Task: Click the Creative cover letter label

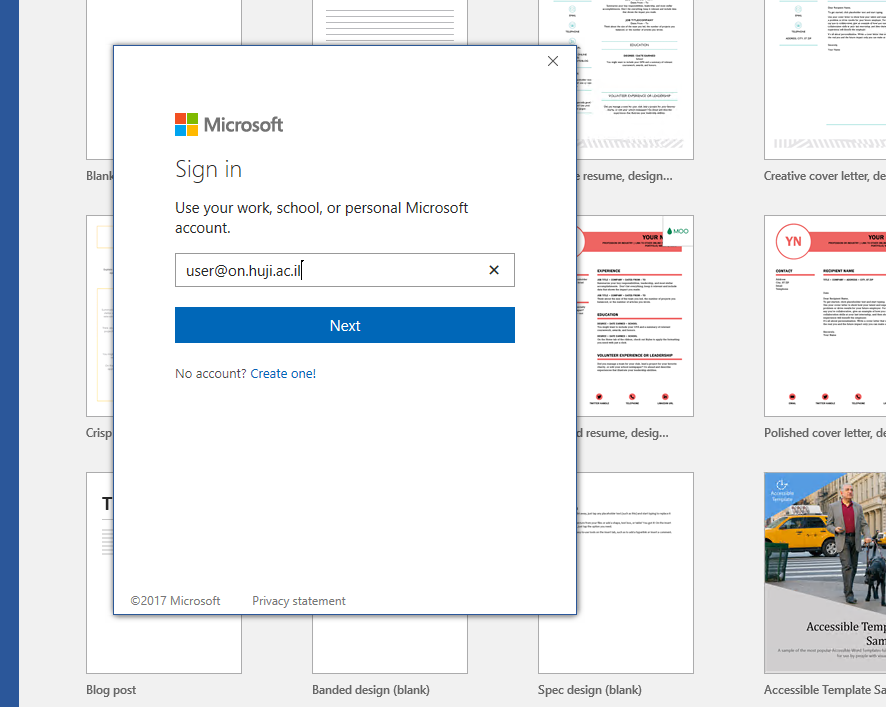Action: 824,176
